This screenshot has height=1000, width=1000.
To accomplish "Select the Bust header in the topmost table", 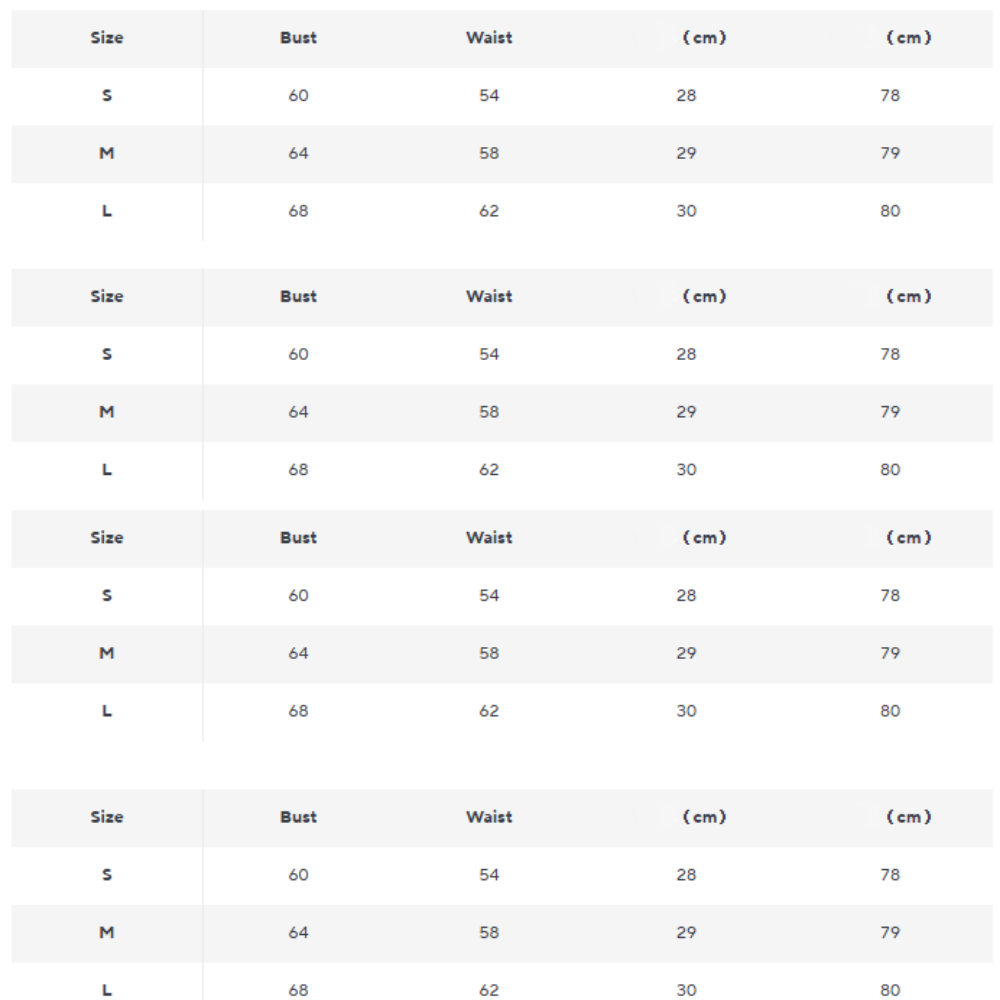I will coord(298,38).
